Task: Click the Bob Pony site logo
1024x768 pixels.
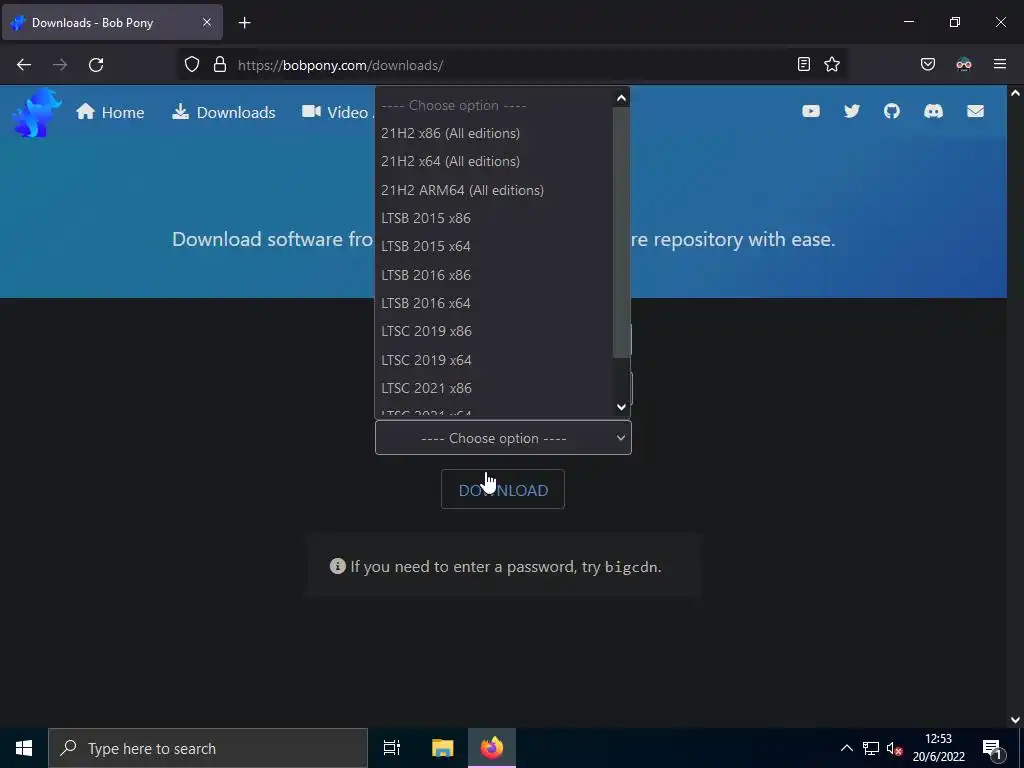Action: click(37, 112)
